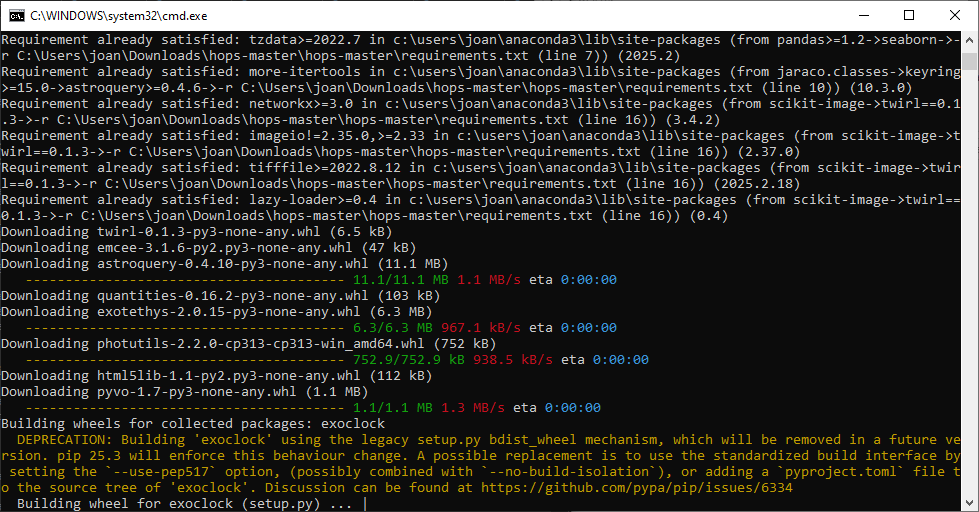Screen dimensions: 979x512
Task: Click the '938.5 kB/s' download speed
Action: pos(513,360)
